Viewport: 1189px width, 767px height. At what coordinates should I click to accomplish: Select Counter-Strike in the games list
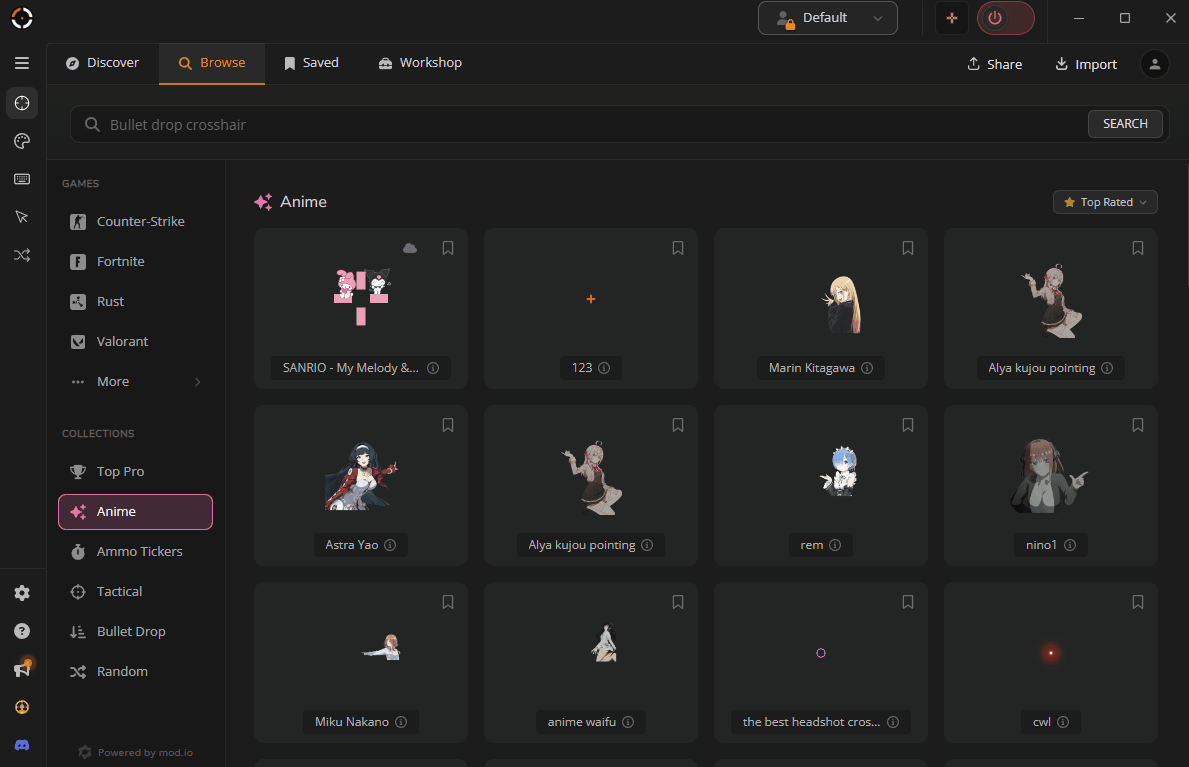(x=135, y=222)
